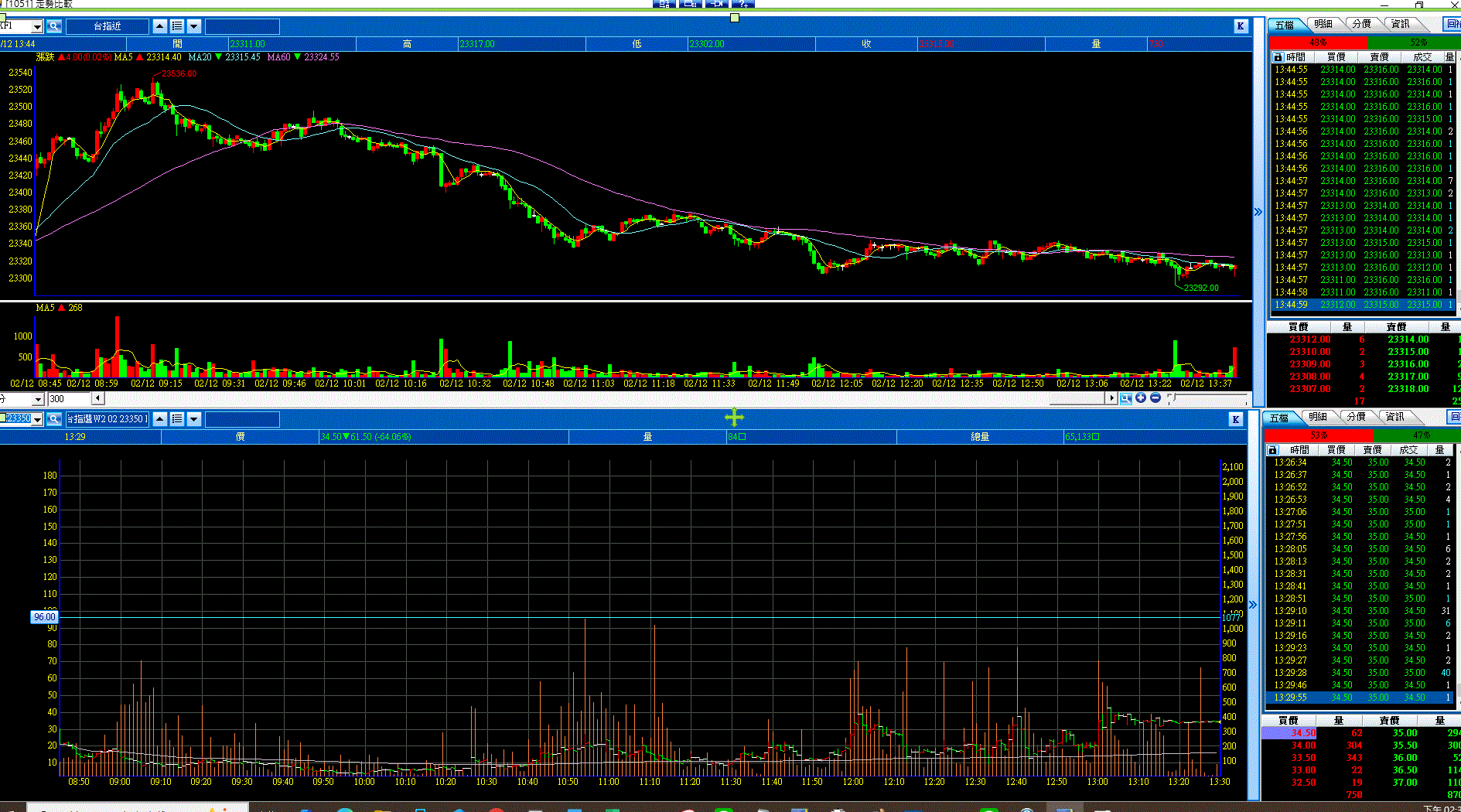Collapse upper side panel with double chevron
The height and width of the screenshot is (812, 1461).
[x=1258, y=212]
